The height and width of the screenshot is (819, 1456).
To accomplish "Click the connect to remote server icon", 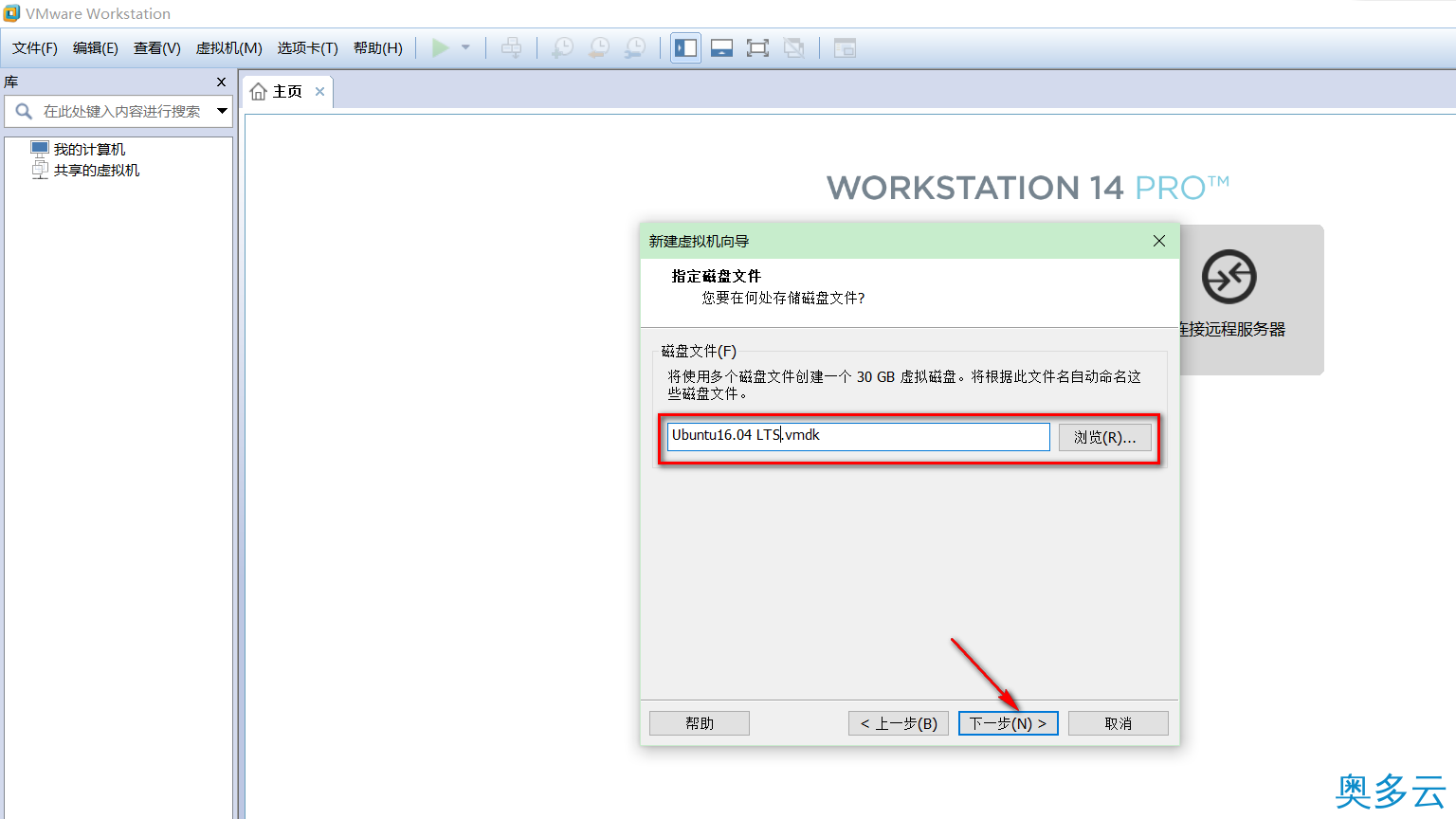I will [1229, 277].
